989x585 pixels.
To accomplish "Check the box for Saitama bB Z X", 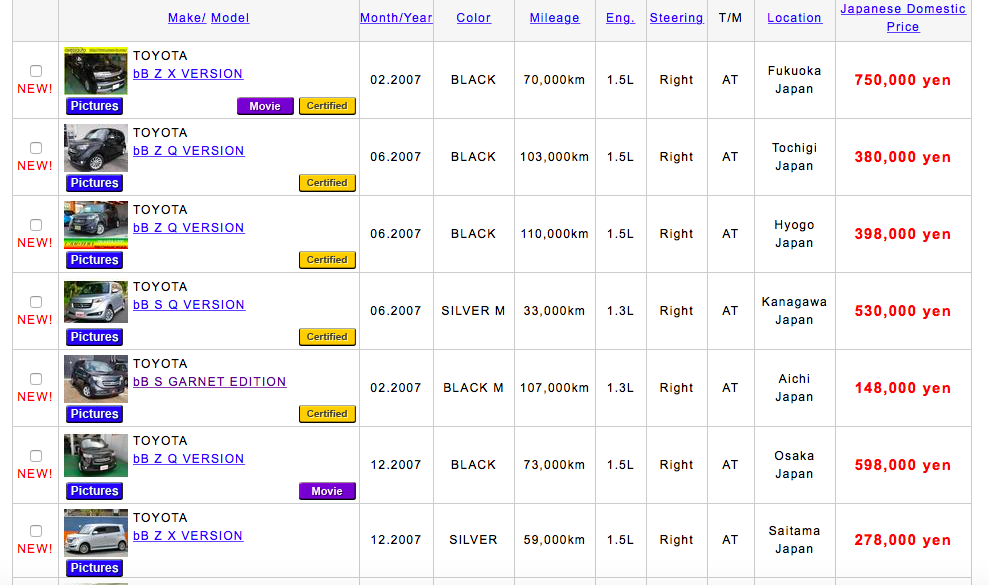I will (x=36, y=531).
